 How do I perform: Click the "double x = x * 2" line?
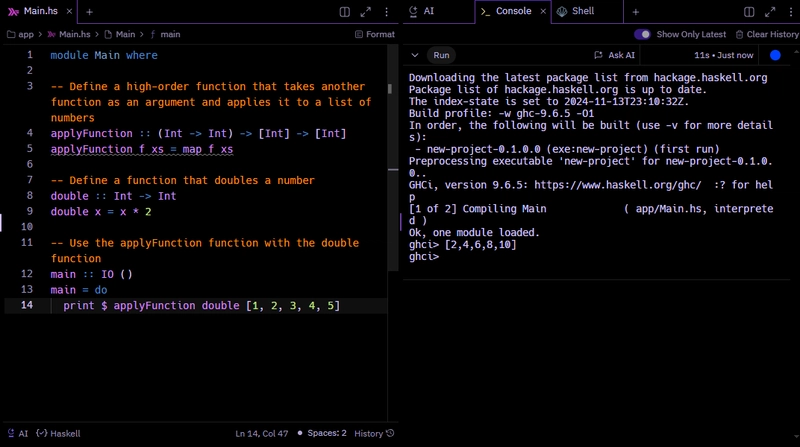101,211
